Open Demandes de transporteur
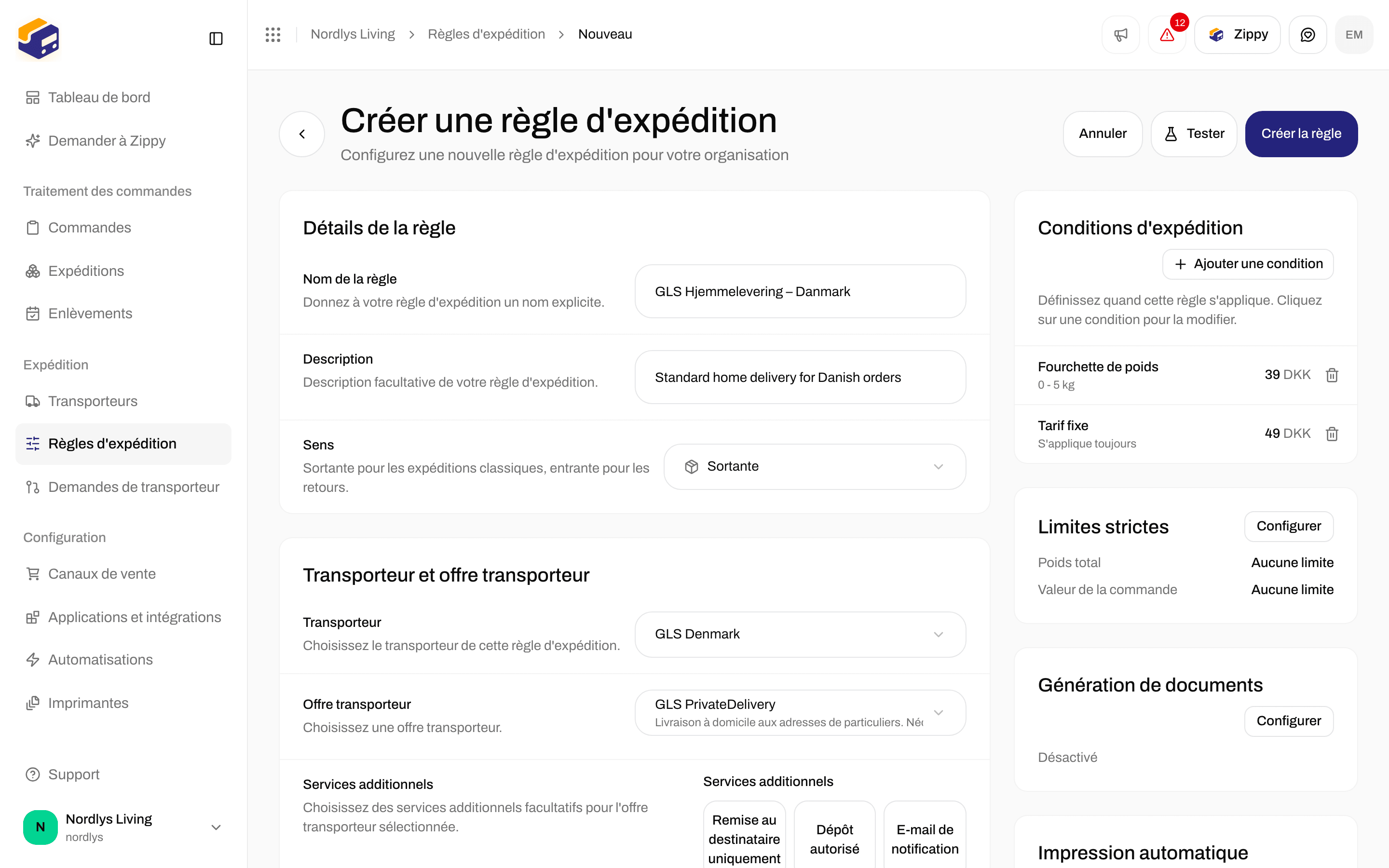 (x=123, y=487)
